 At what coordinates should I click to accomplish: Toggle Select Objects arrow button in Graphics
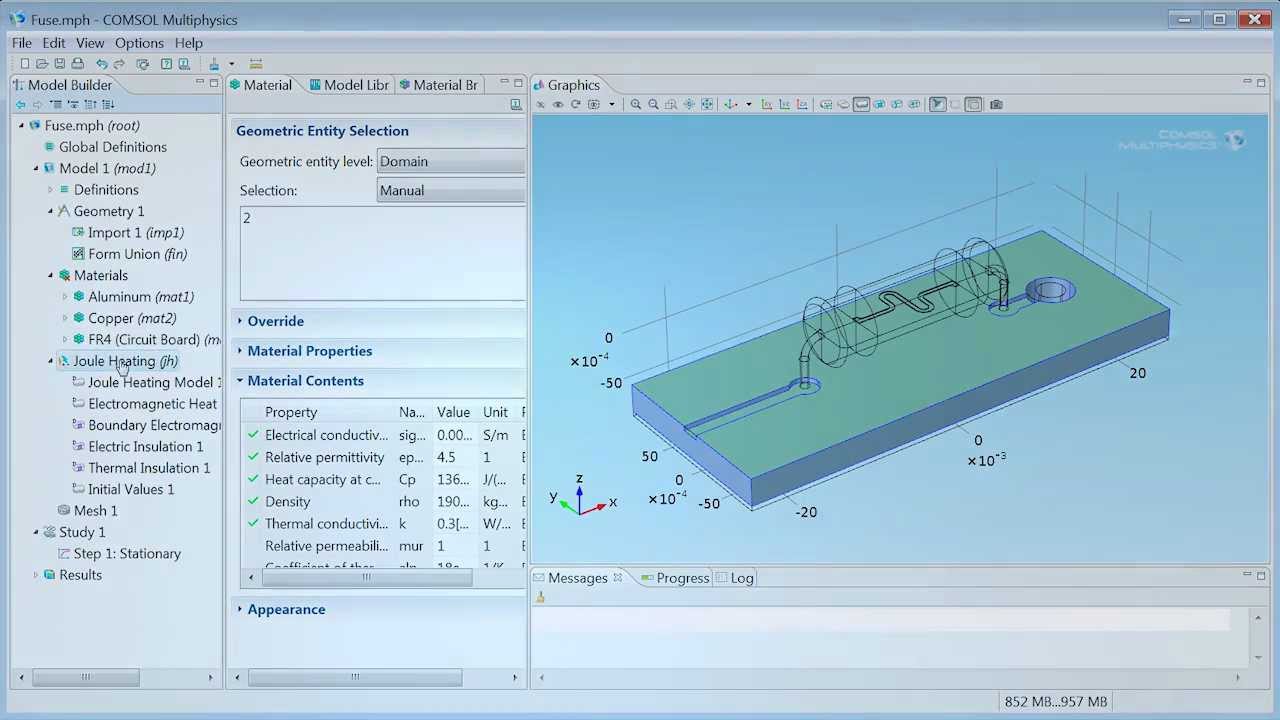tap(937, 104)
